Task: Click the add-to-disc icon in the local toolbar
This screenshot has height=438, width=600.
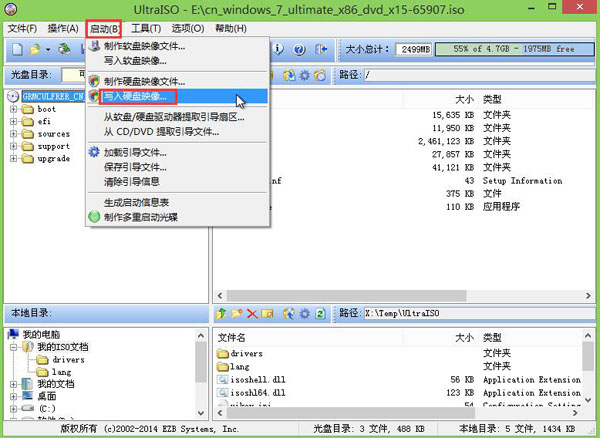Action: pyautogui.click(x=289, y=314)
